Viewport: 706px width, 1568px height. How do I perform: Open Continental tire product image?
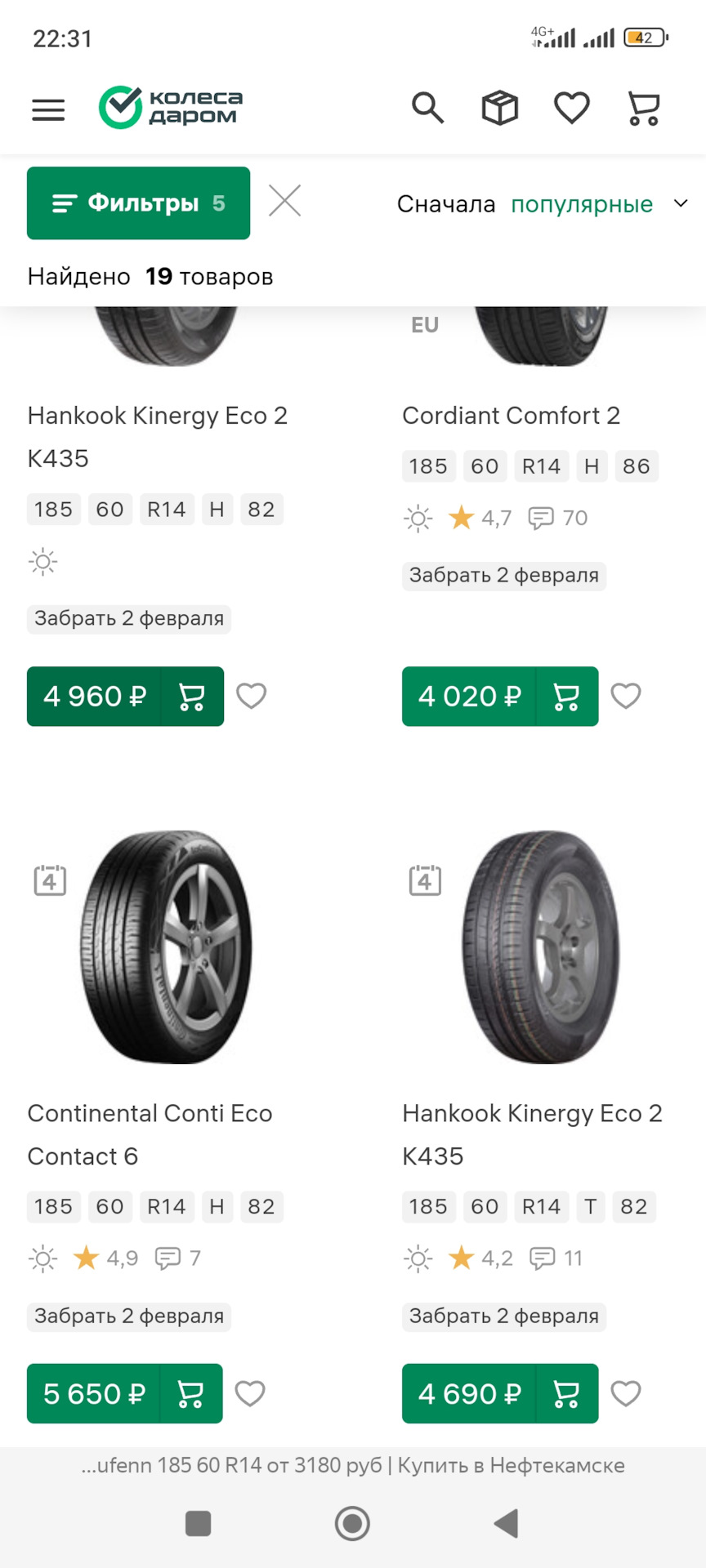(x=166, y=947)
